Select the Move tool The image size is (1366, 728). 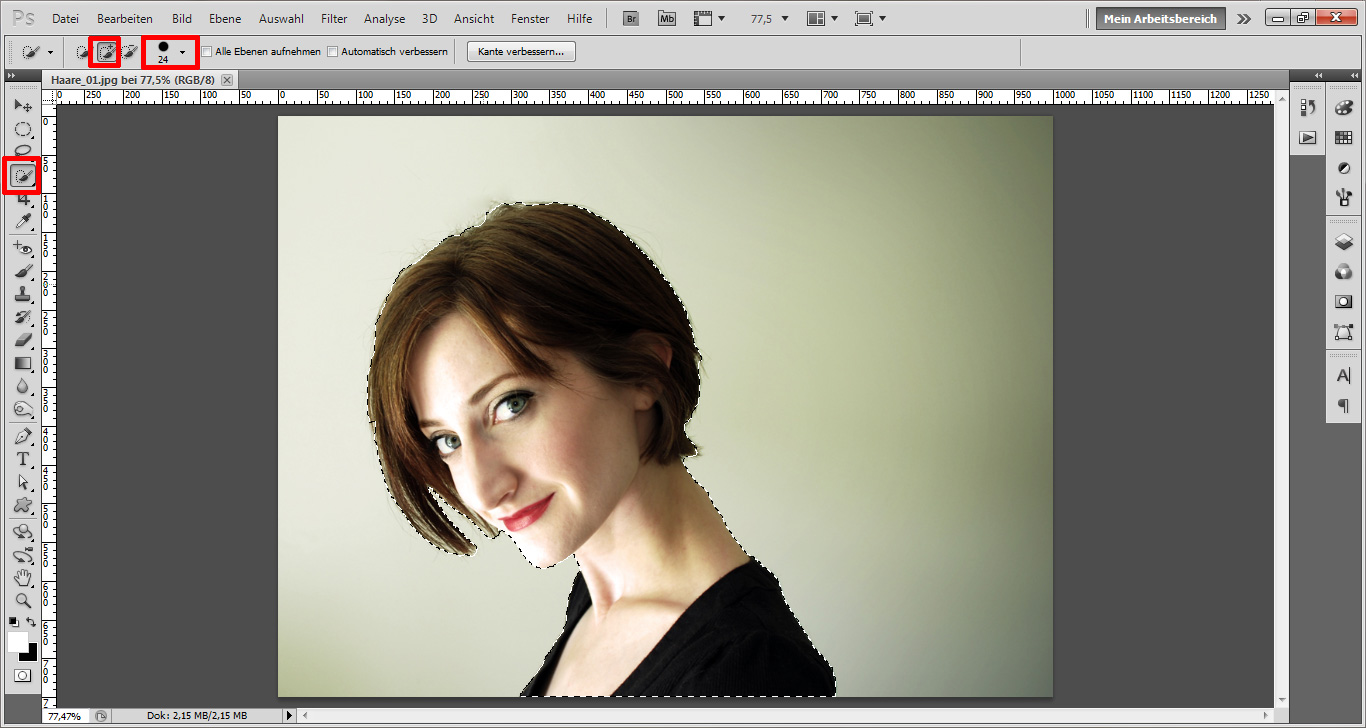point(22,105)
